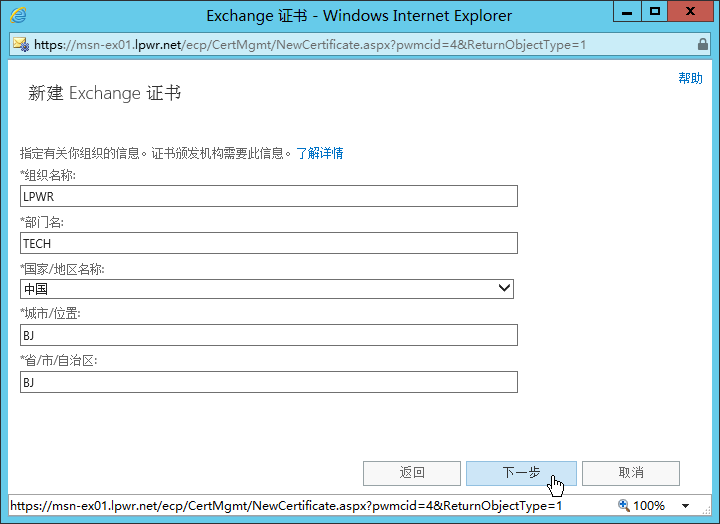Click the *城市/位置: label

point(51,313)
